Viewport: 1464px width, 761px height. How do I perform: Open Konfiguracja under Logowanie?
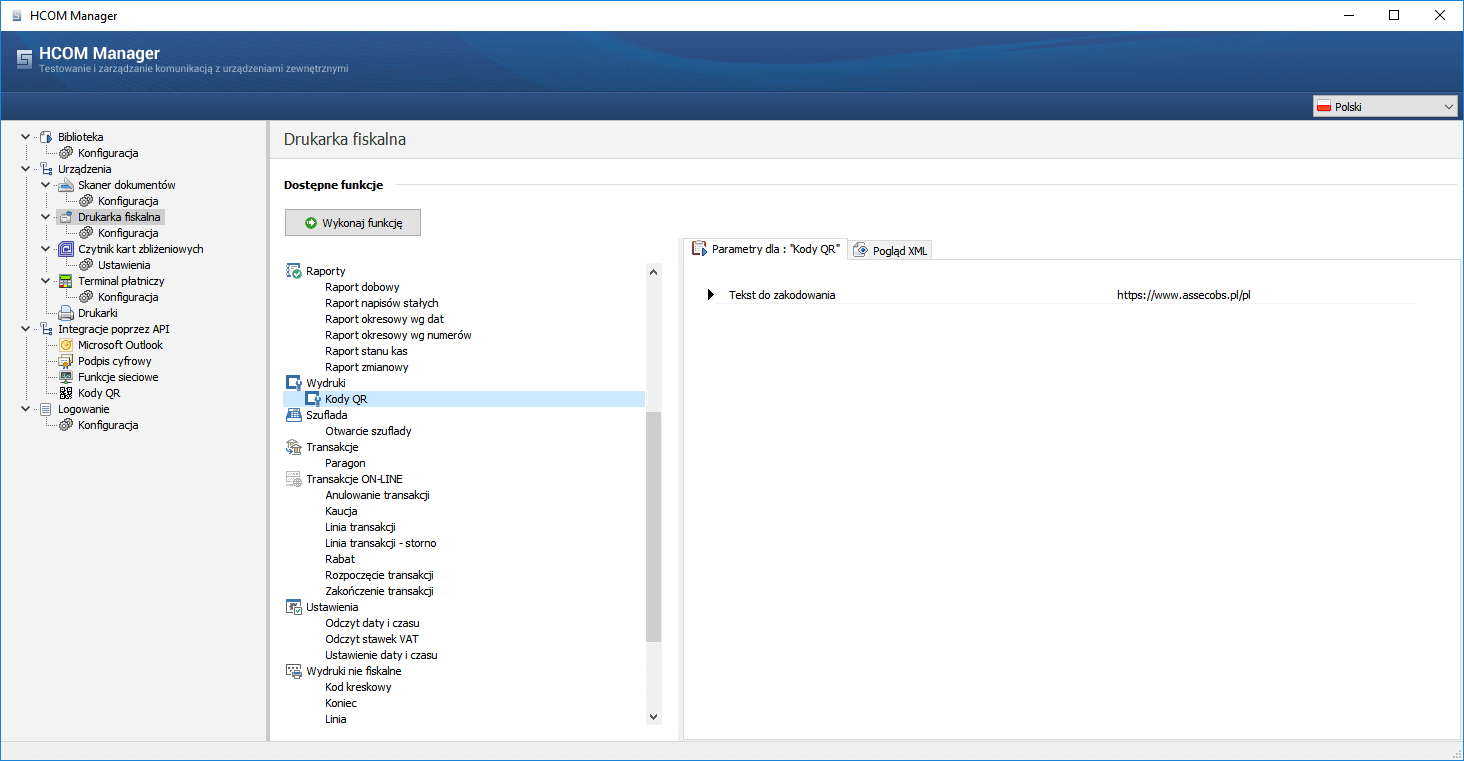[108, 425]
